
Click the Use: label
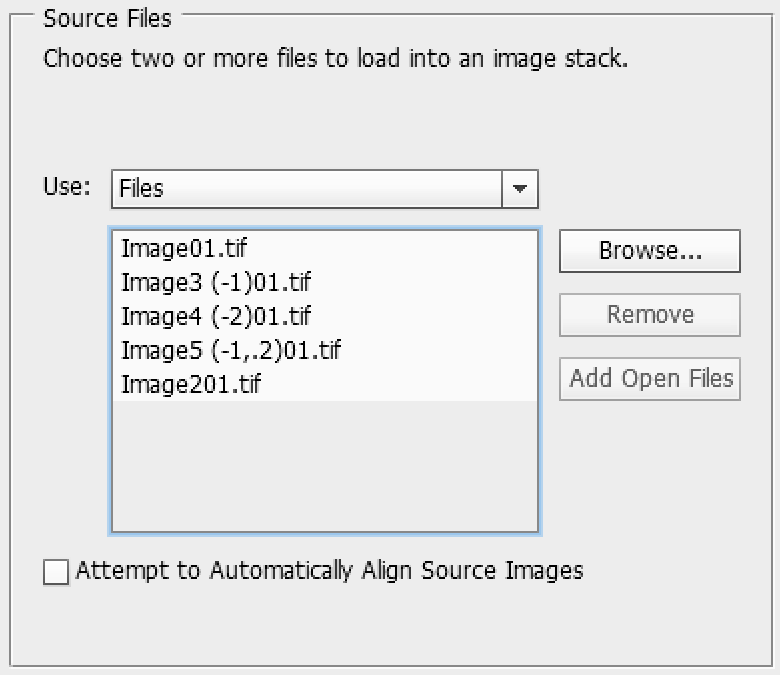click(67, 187)
